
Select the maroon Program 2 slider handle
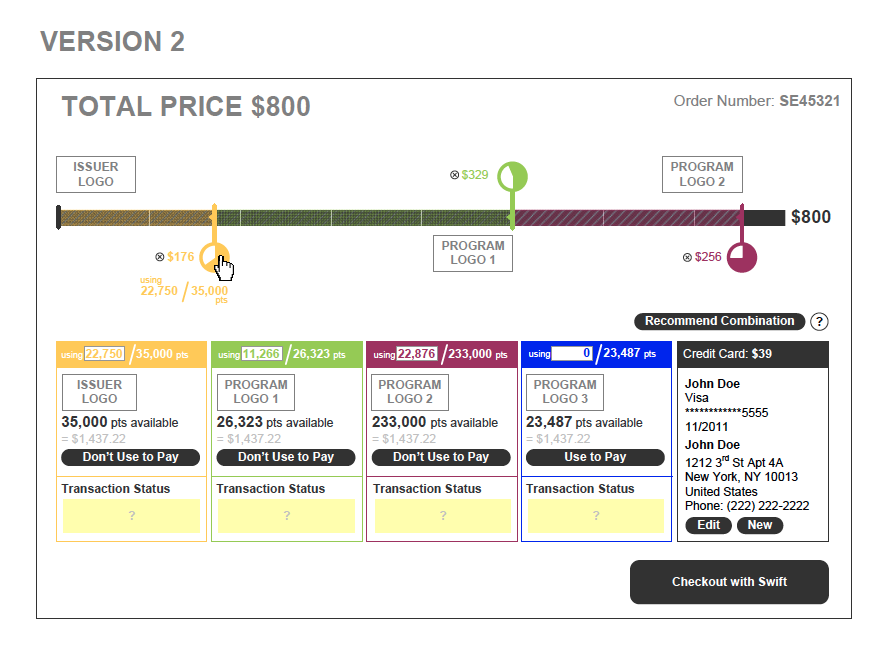tap(742, 257)
